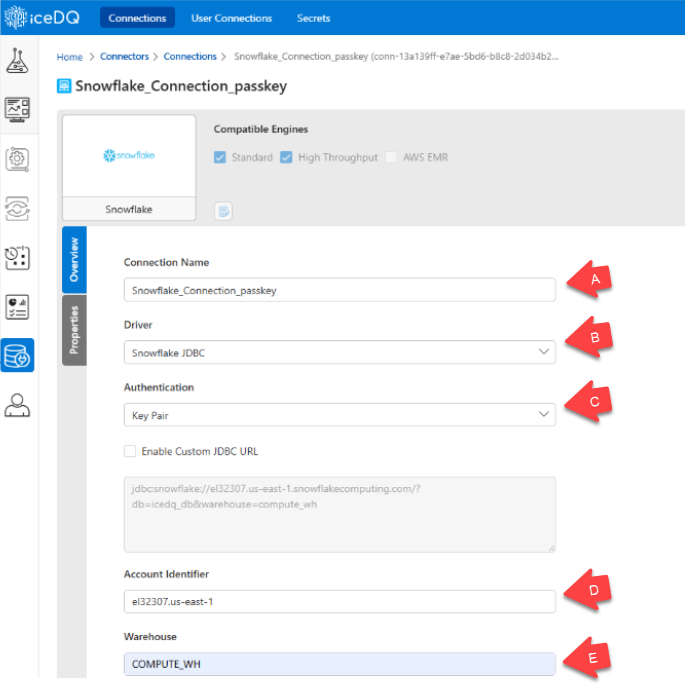
Task: Open the Authentication Key Pair dropdown
Action: coord(339,414)
